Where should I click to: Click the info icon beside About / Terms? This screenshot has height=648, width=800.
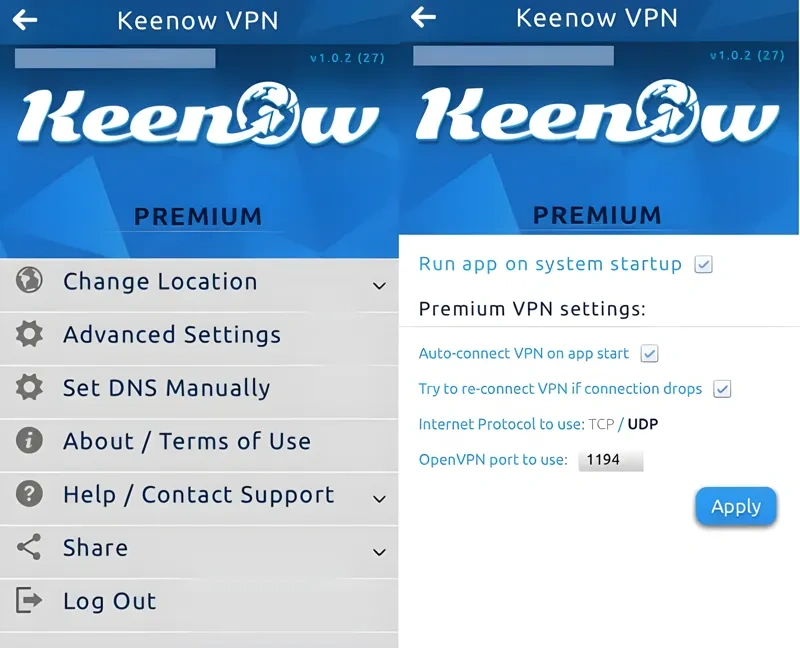[29, 440]
